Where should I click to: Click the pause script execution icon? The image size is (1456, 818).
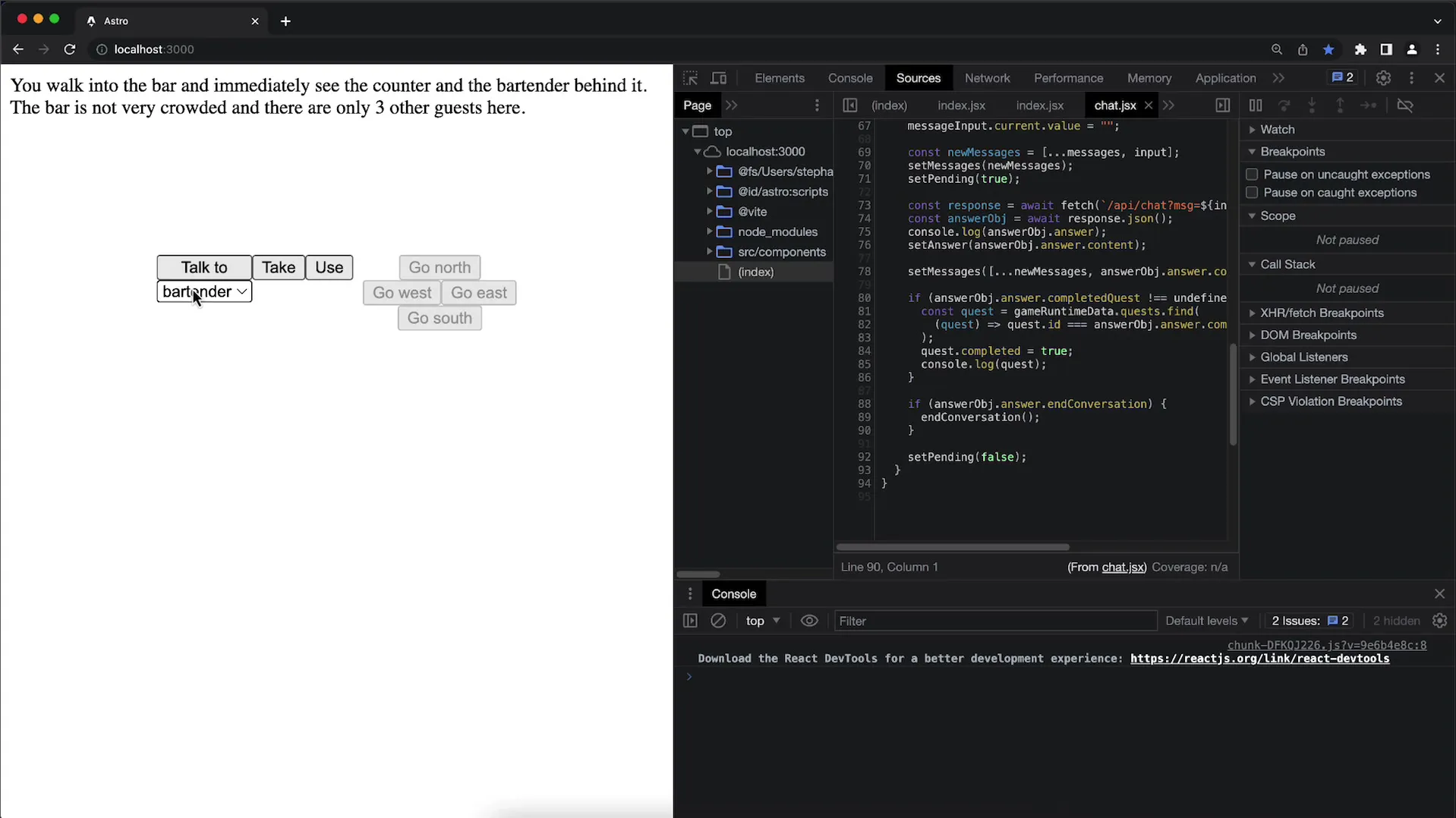pyautogui.click(x=1256, y=105)
